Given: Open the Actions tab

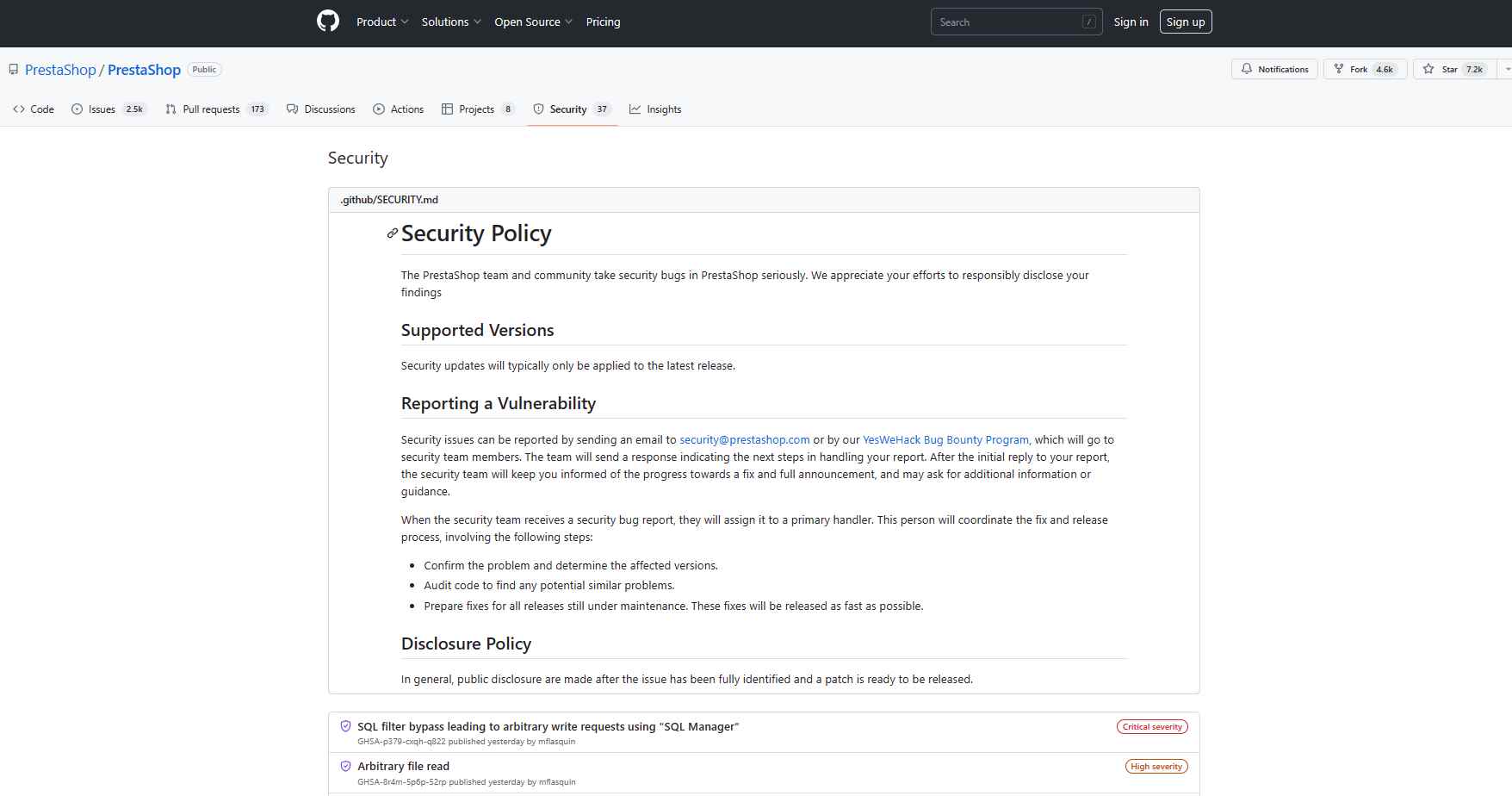Looking at the screenshot, I should click(399, 109).
